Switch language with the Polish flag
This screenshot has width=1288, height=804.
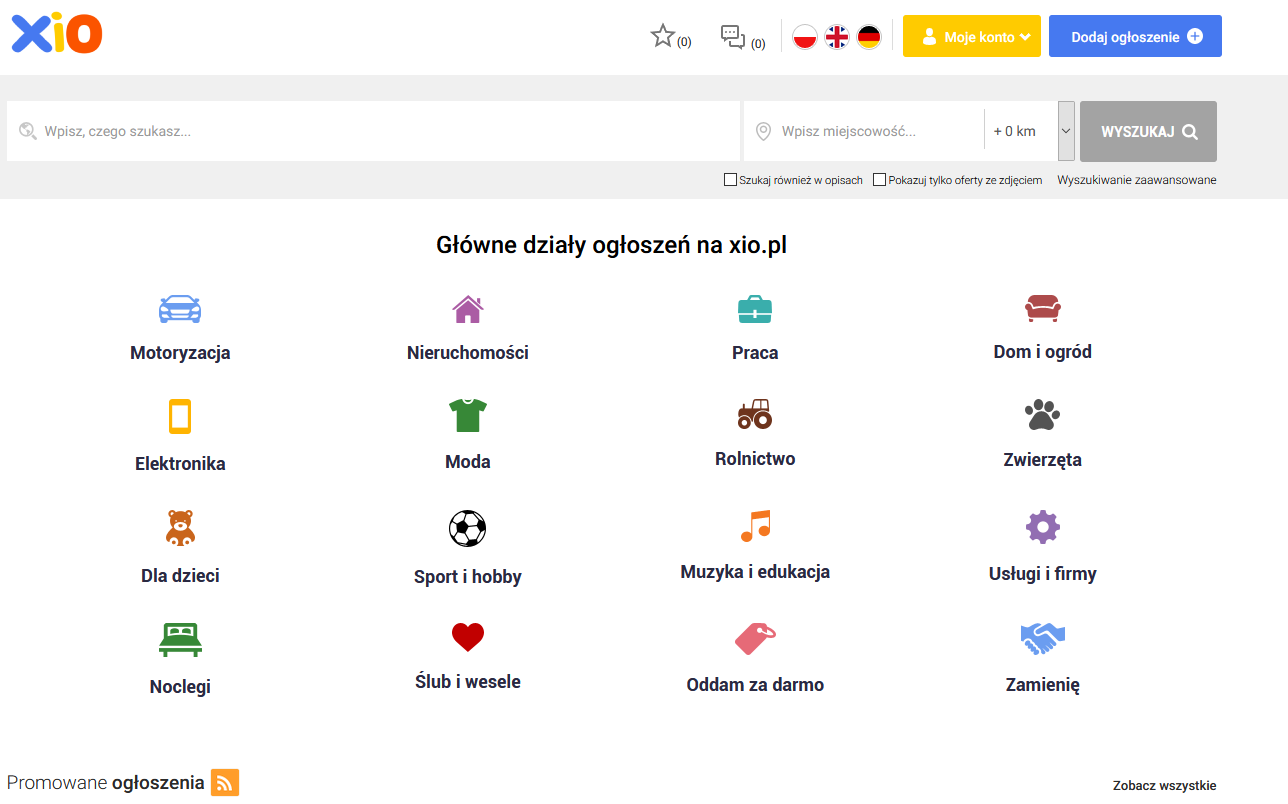[x=805, y=37]
